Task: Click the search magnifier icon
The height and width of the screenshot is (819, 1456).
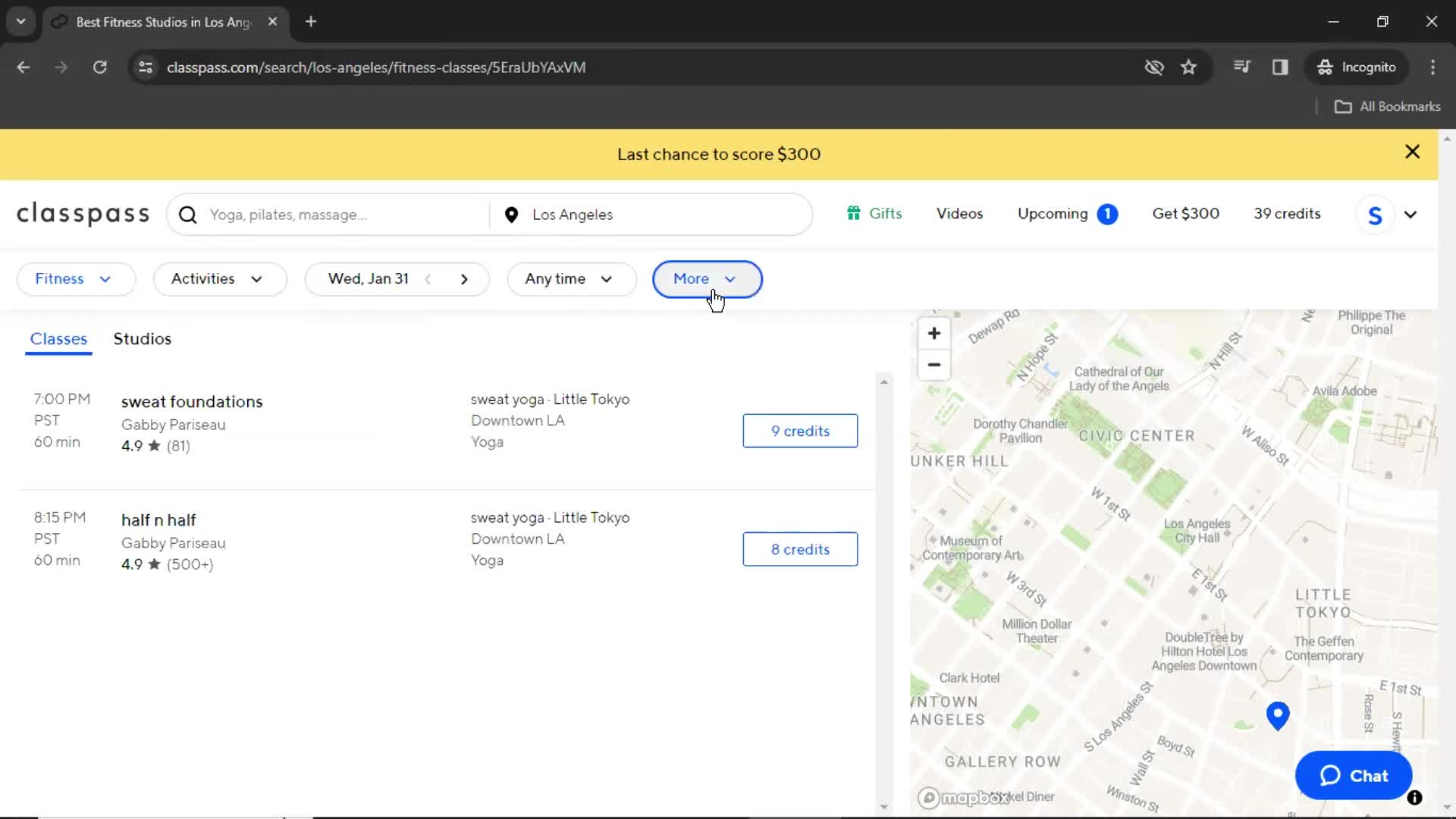Action: (187, 215)
